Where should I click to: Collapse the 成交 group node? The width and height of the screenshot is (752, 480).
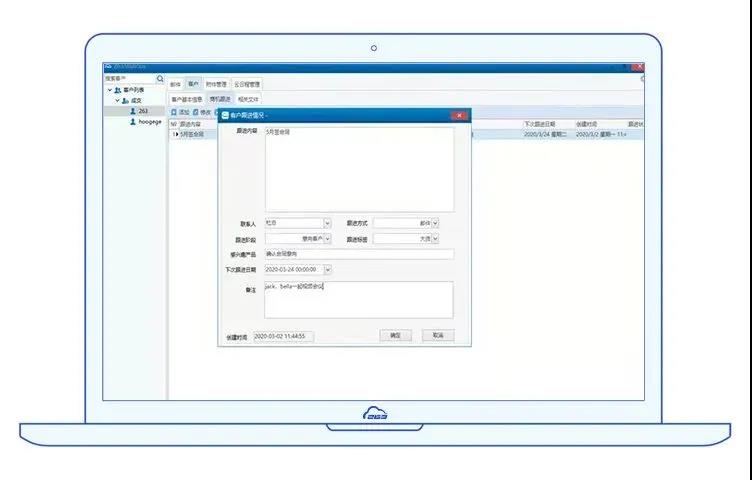pyautogui.click(x=116, y=100)
